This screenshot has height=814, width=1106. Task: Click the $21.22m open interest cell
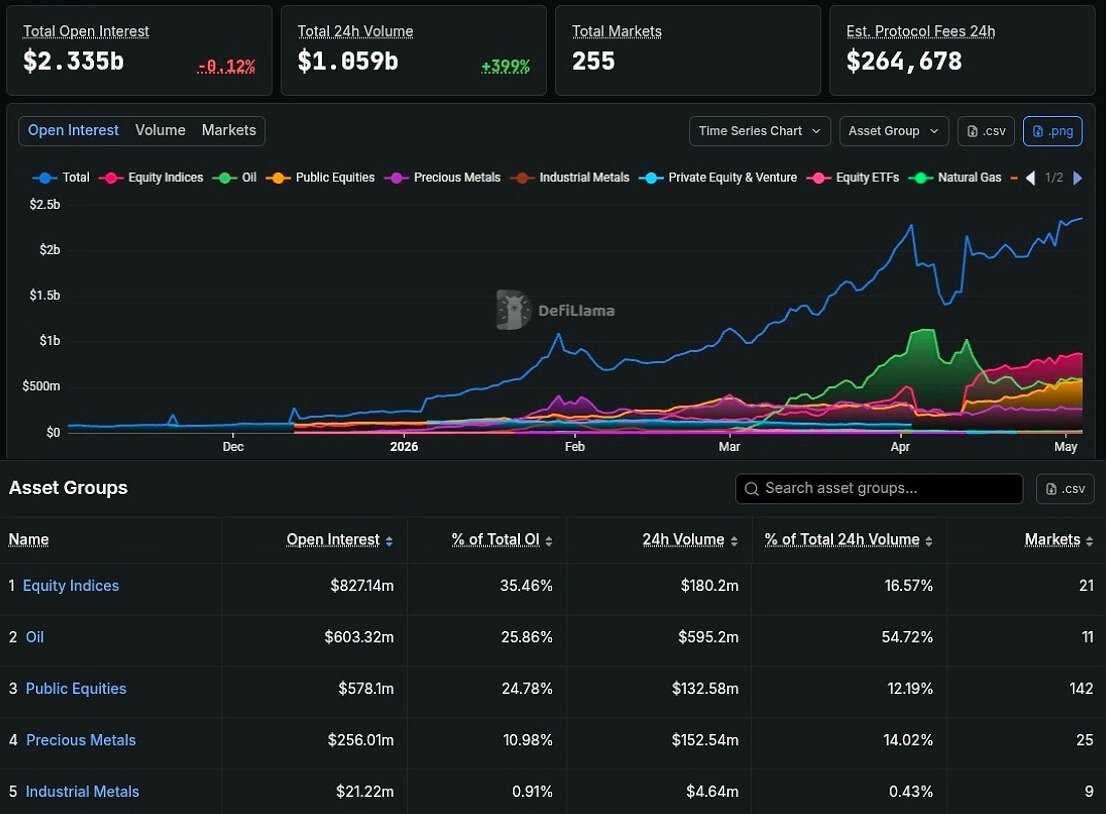click(365, 791)
